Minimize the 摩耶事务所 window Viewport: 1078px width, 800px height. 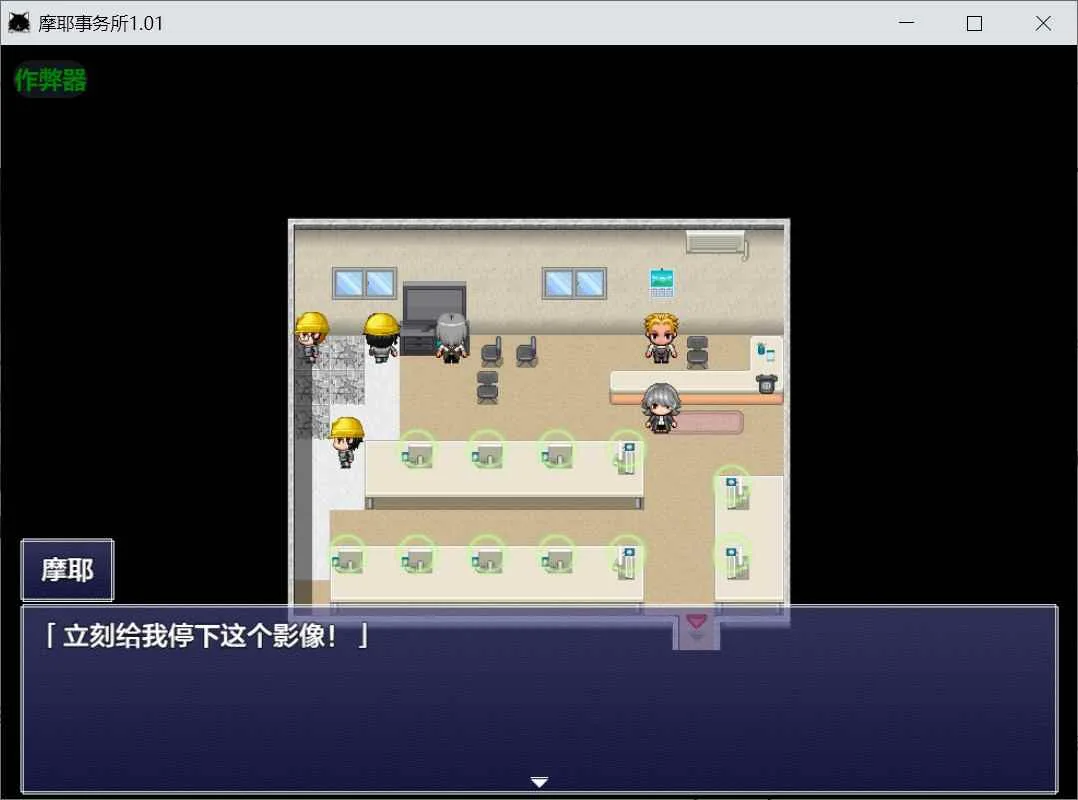point(906,23)
